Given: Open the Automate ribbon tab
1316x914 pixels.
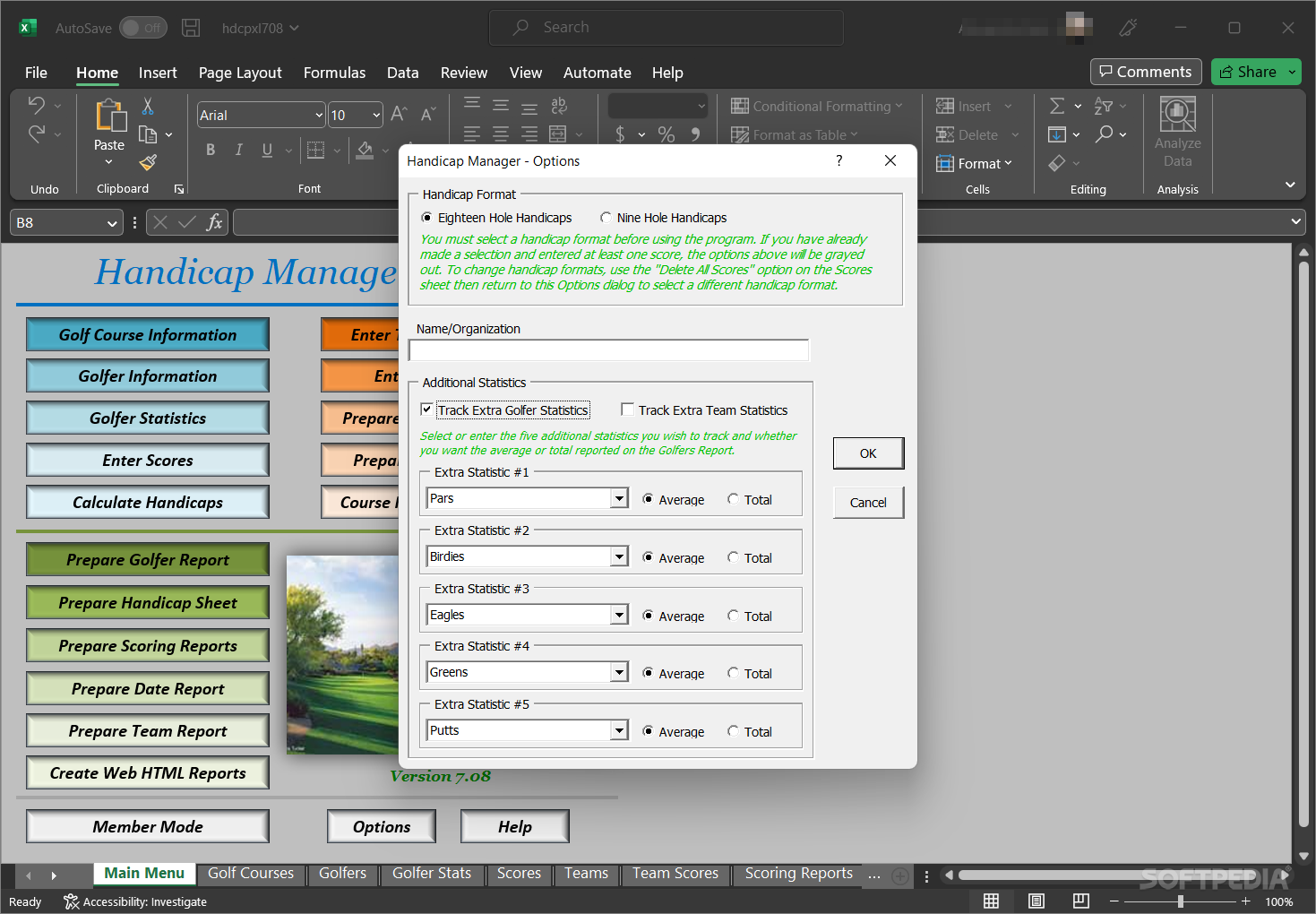Looking at the screenshot, I should click(597, 73).
